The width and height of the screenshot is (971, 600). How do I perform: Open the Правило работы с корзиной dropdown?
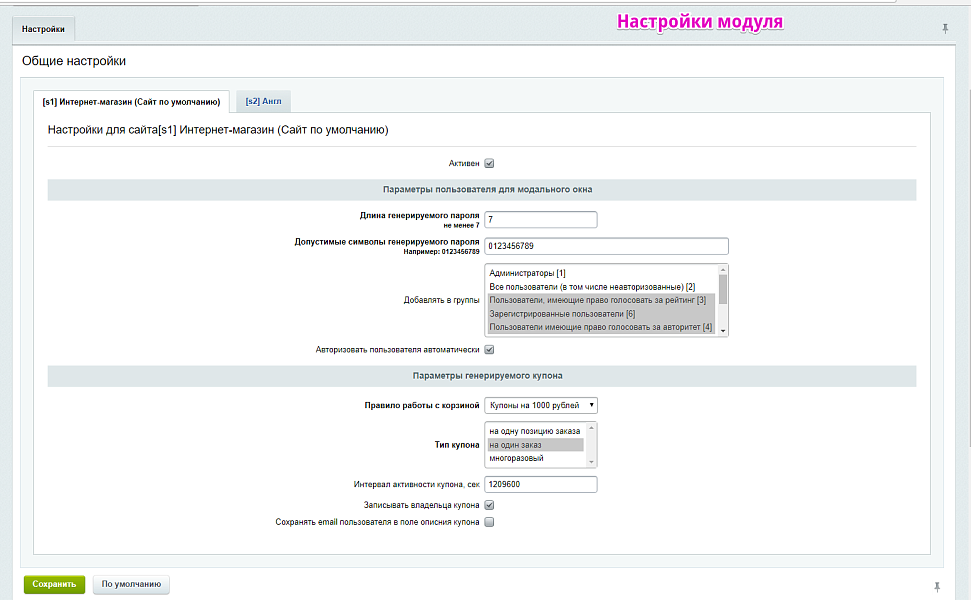[x=541, y=405]
